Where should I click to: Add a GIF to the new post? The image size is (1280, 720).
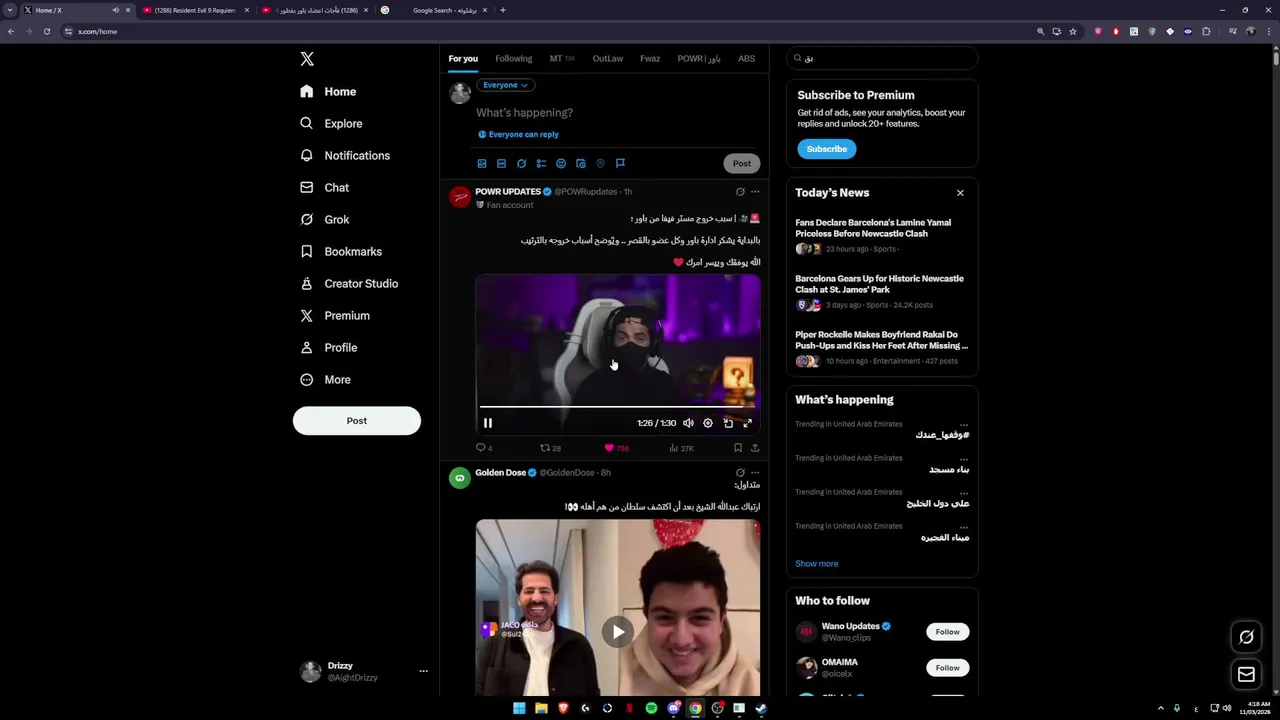click(501, 163)
